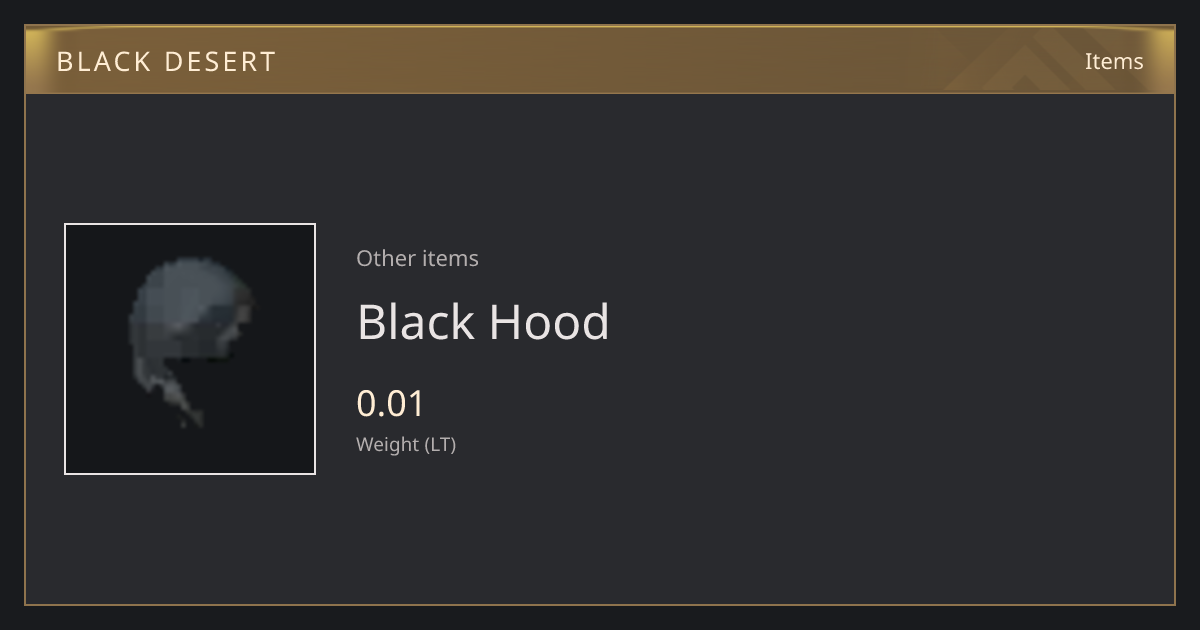Select the 0.01 weight value

(390, 404)
